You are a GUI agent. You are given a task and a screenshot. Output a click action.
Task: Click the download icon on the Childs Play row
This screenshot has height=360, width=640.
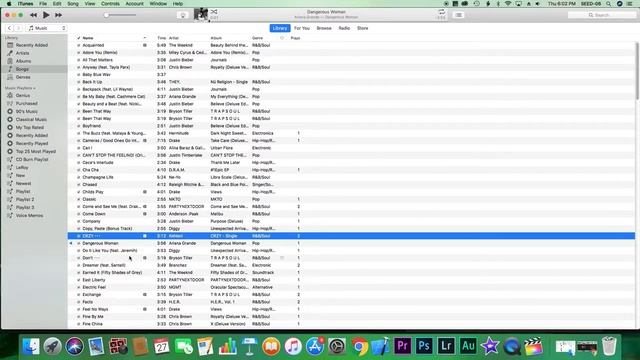144,192
